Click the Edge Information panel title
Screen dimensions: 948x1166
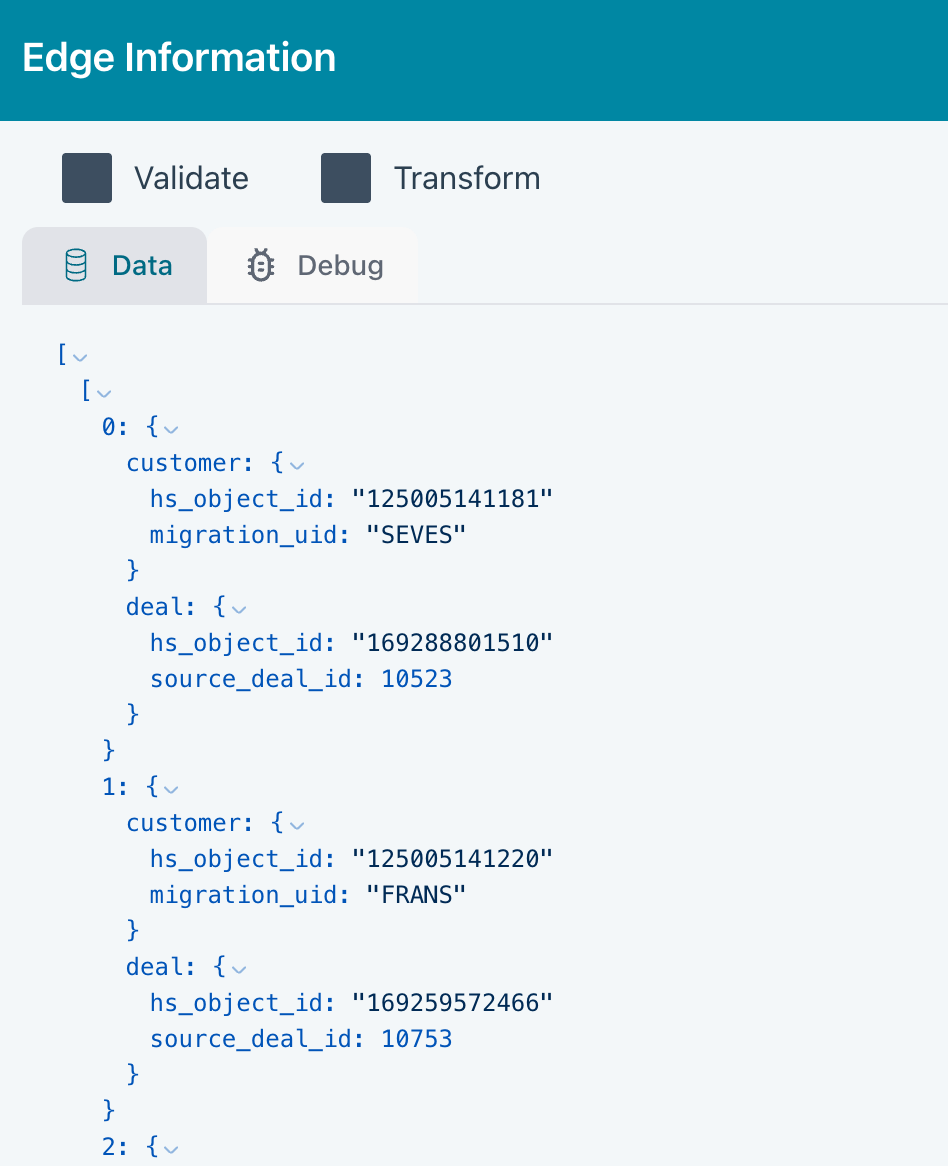(x=179, y=58)
